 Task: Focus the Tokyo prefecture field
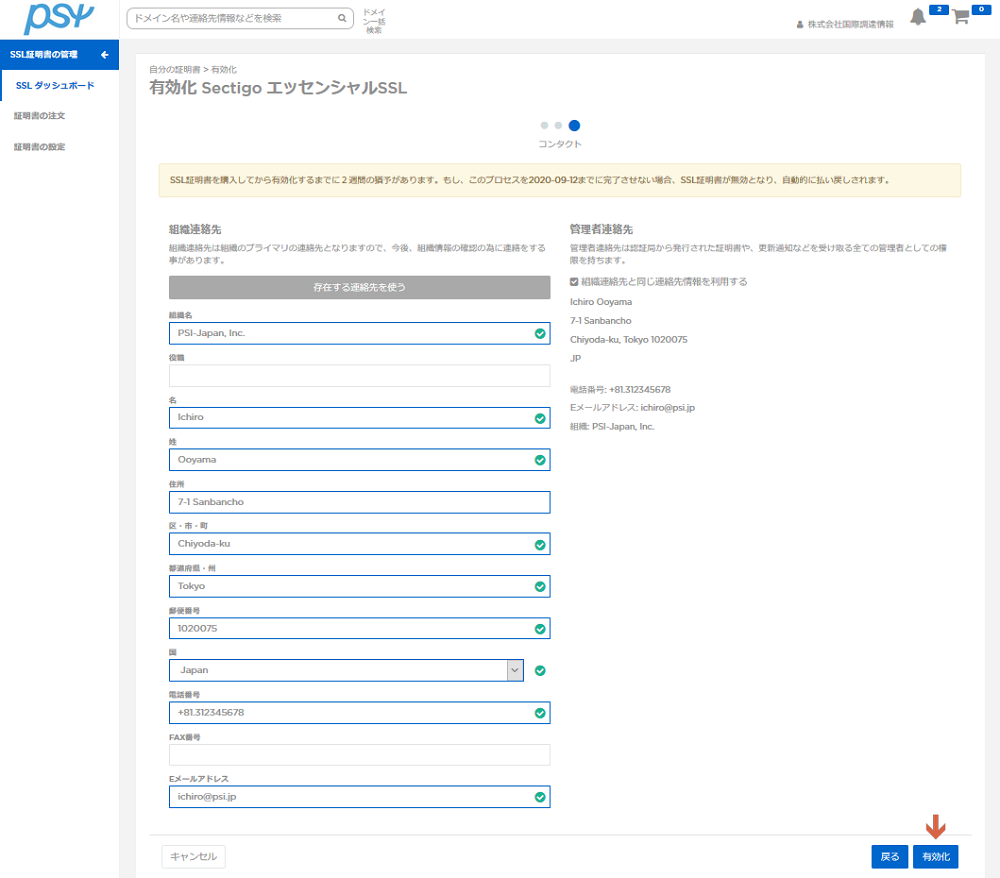(x=360, y=586)
